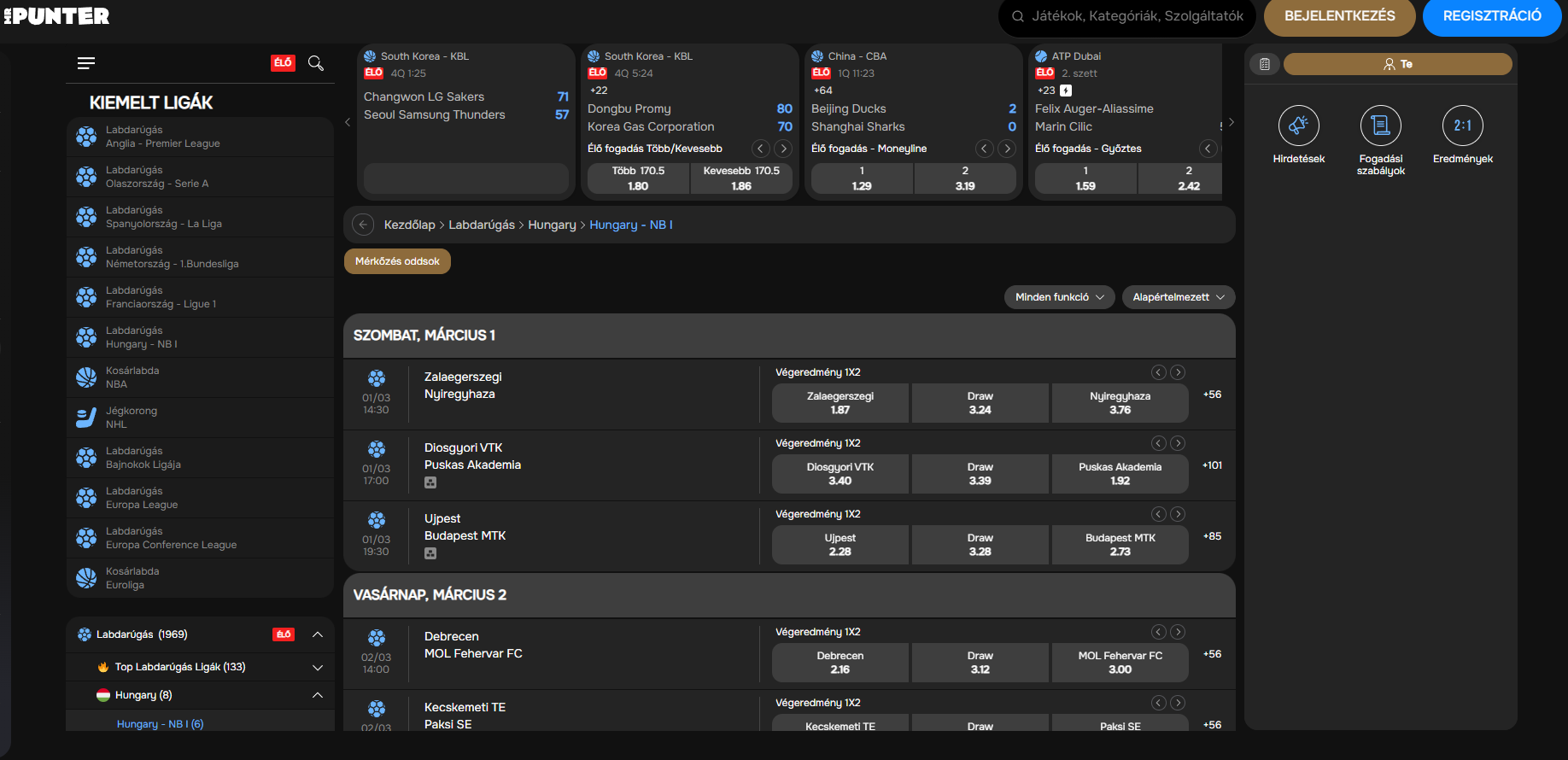Previous market arrow for Diosgyori VTK match
1568x760 pixels.
tap(1158, 443)
